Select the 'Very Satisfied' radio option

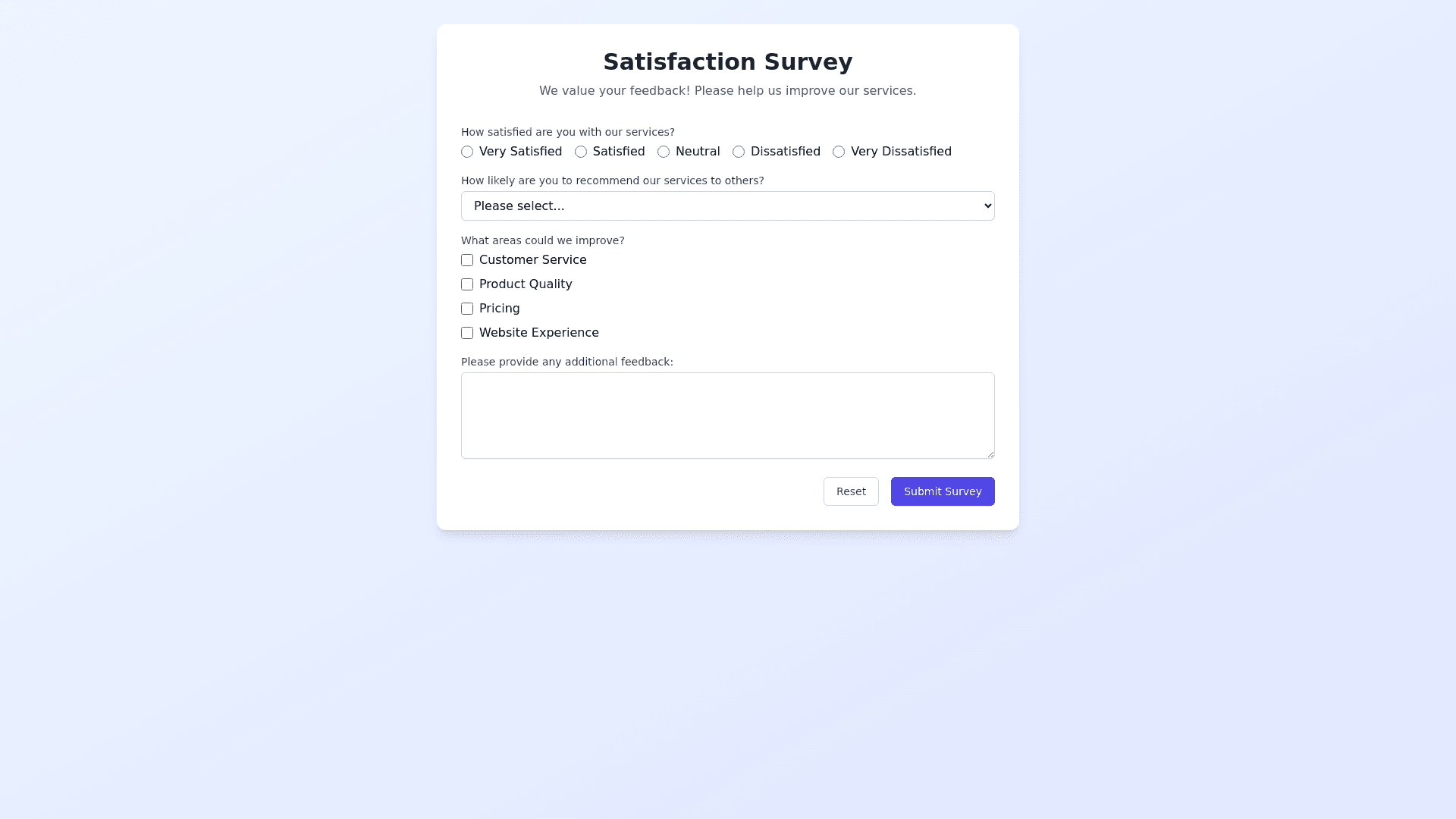(x=467, y=152)
